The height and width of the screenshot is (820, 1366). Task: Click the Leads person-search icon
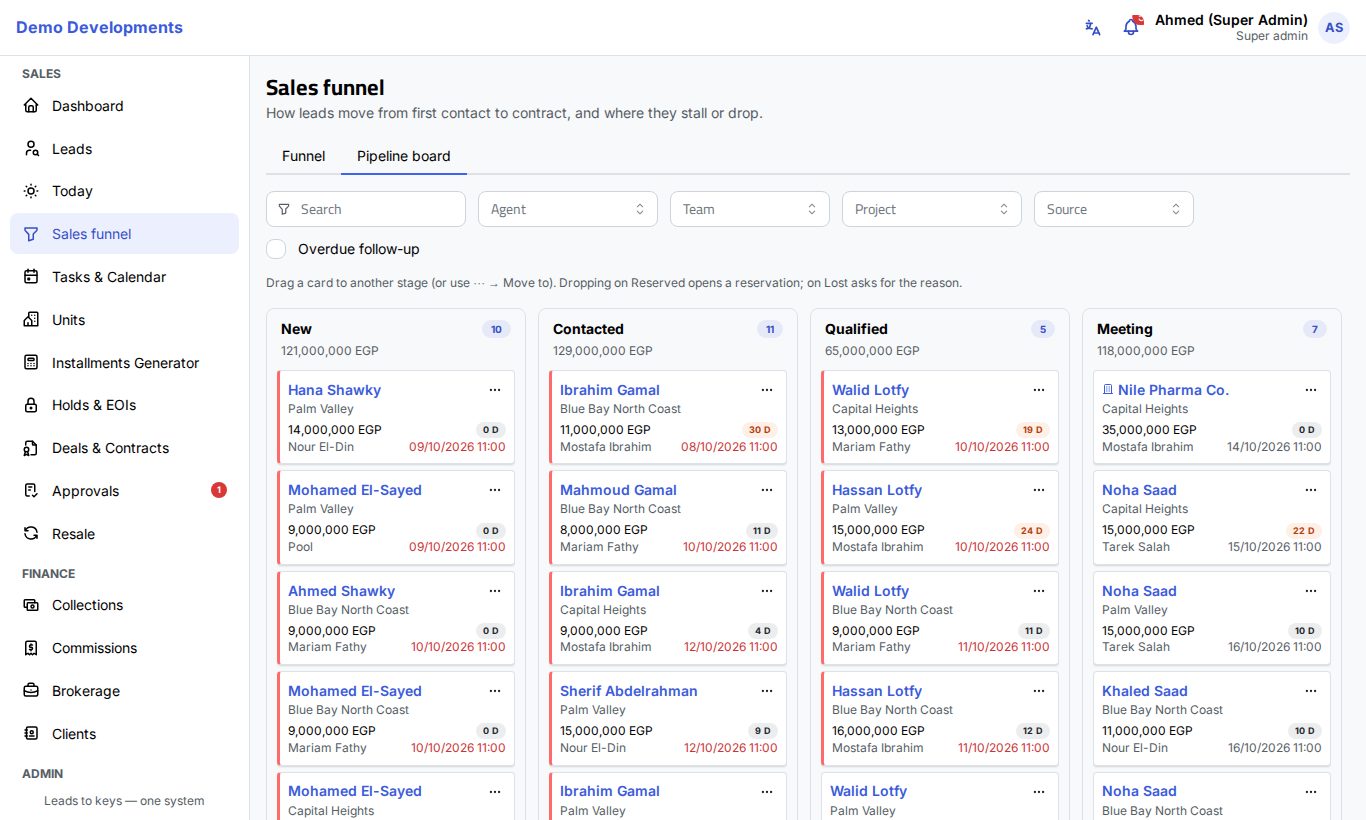(x=32, y=149)
